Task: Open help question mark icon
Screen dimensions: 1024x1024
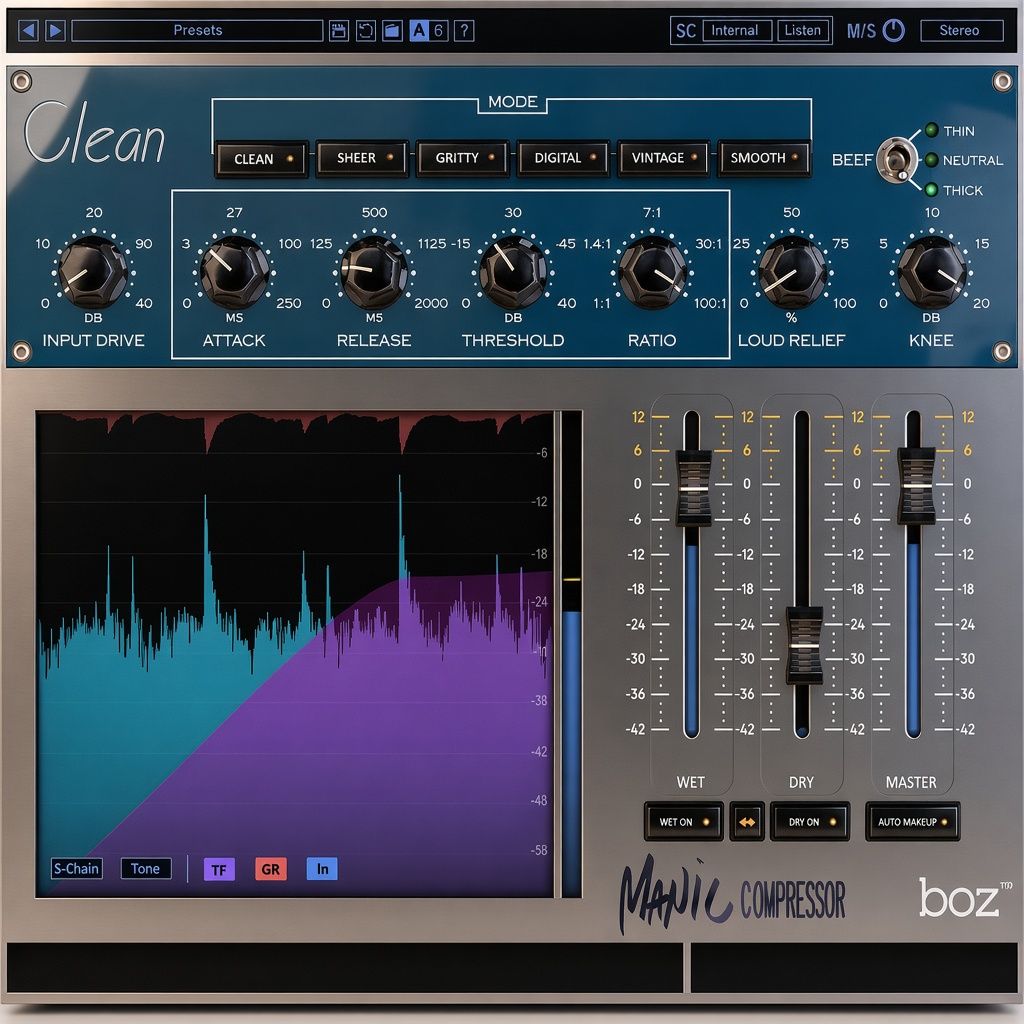Action: [464, 30]
